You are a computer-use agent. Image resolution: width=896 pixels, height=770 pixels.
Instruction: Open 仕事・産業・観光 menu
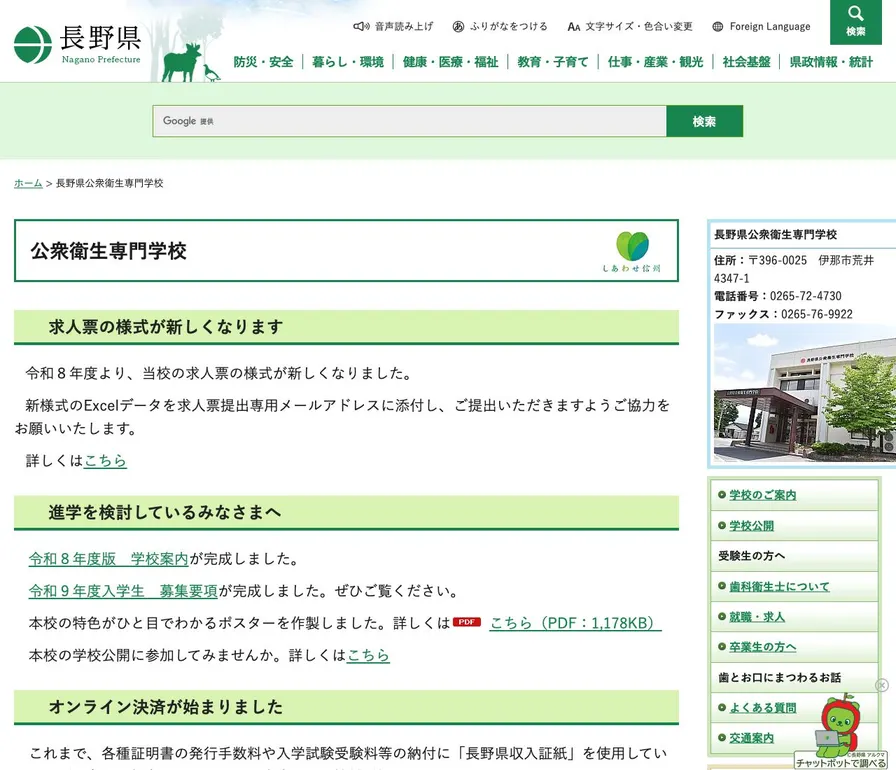coord(655,62)
